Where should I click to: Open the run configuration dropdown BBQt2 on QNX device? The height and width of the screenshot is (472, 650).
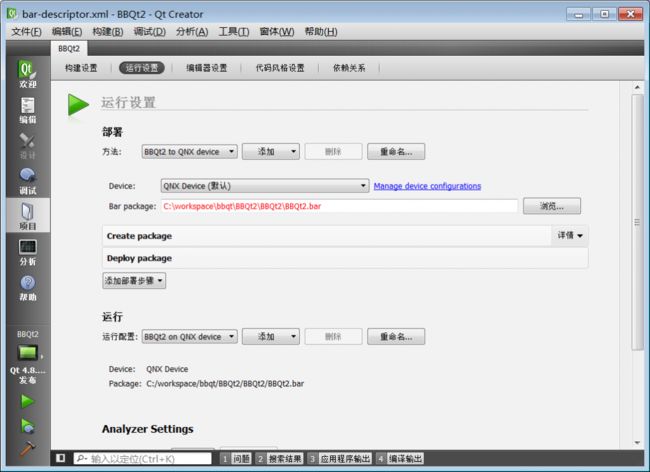pos(189,336)
